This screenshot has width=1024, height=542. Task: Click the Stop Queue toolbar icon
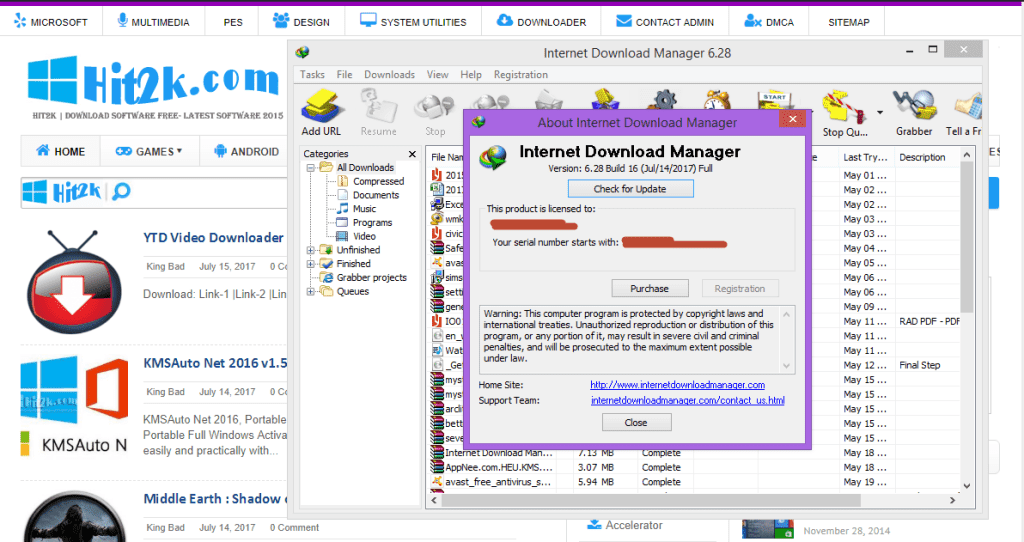click(844, 107)
